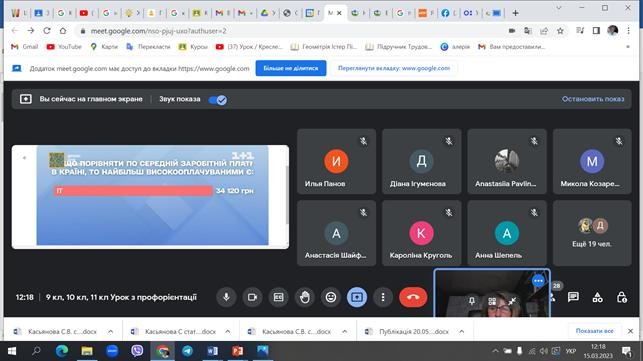Click Анна Шепель participant tile
The height and width of the screenshot is (361, 643).
[x=507, y=233]
